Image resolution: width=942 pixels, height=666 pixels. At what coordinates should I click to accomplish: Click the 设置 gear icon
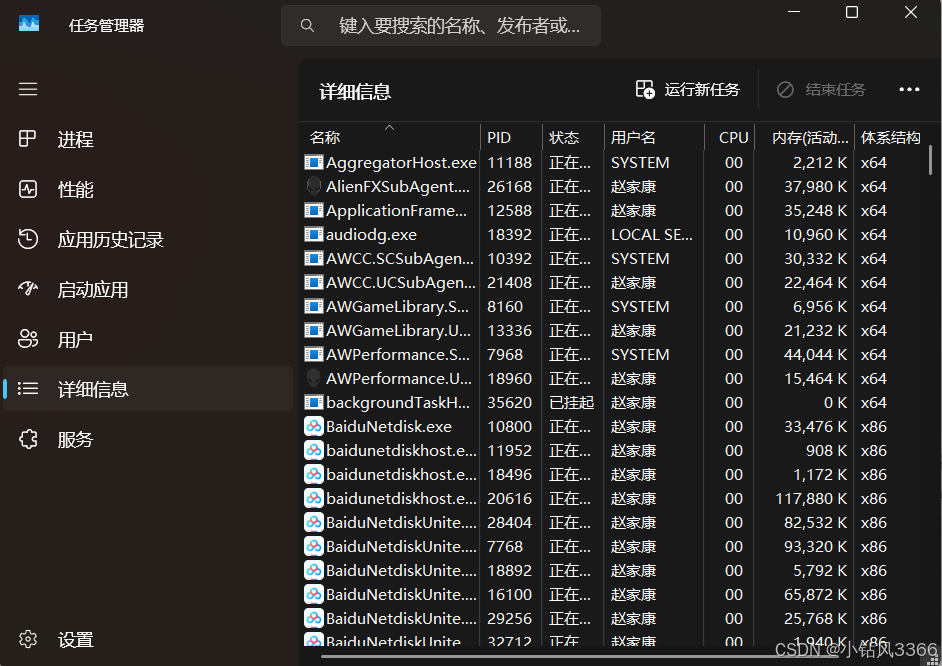pos(28,639)
